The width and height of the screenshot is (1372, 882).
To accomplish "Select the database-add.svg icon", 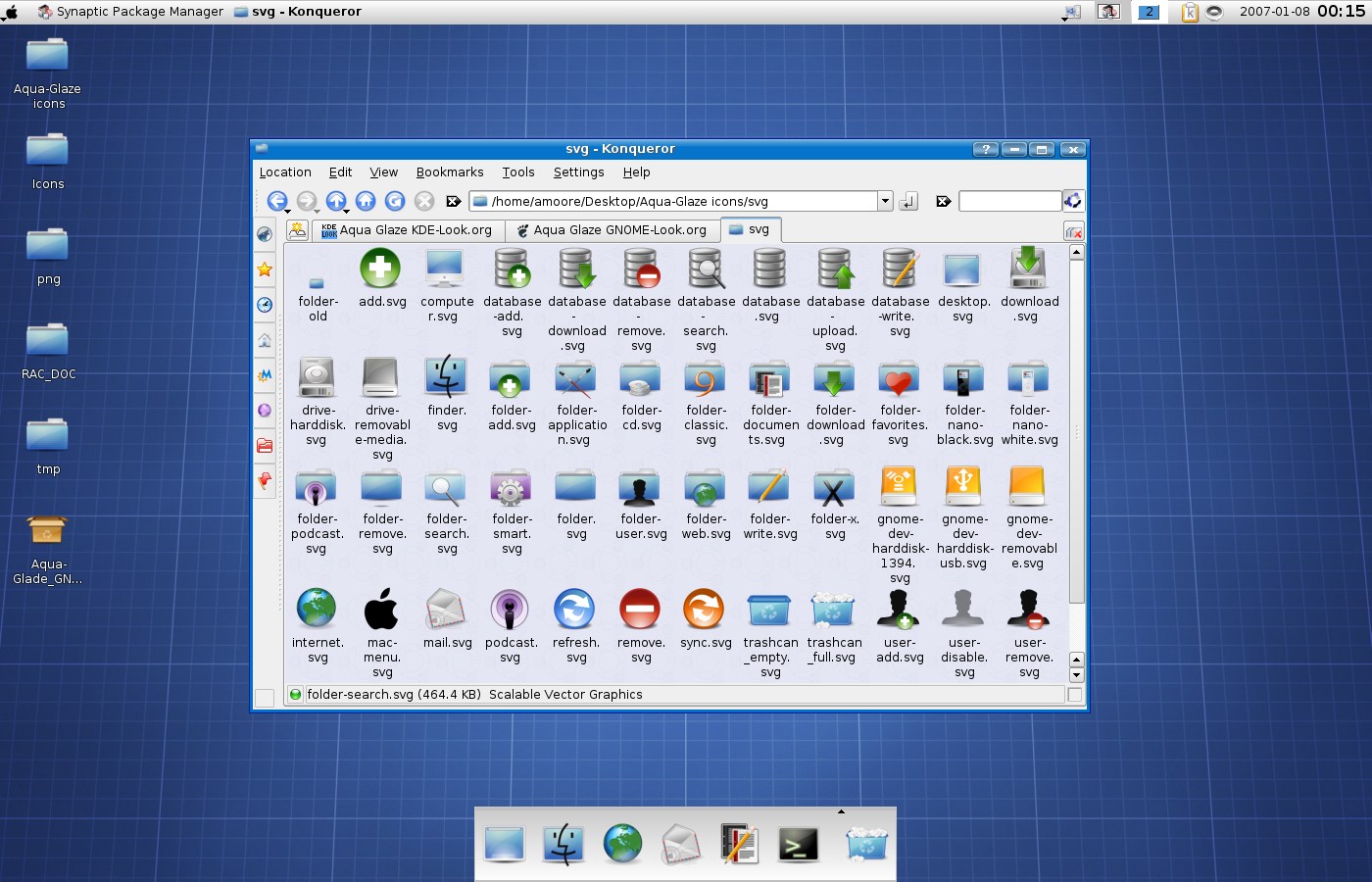I will click(511, 268).
